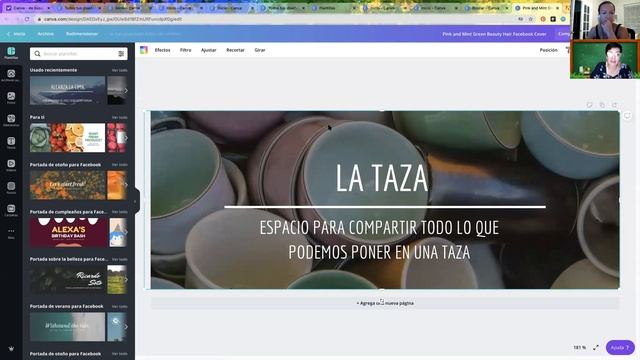Click the comment refresh icon right of canvas
640x360 pixels.
click(627, 116)
